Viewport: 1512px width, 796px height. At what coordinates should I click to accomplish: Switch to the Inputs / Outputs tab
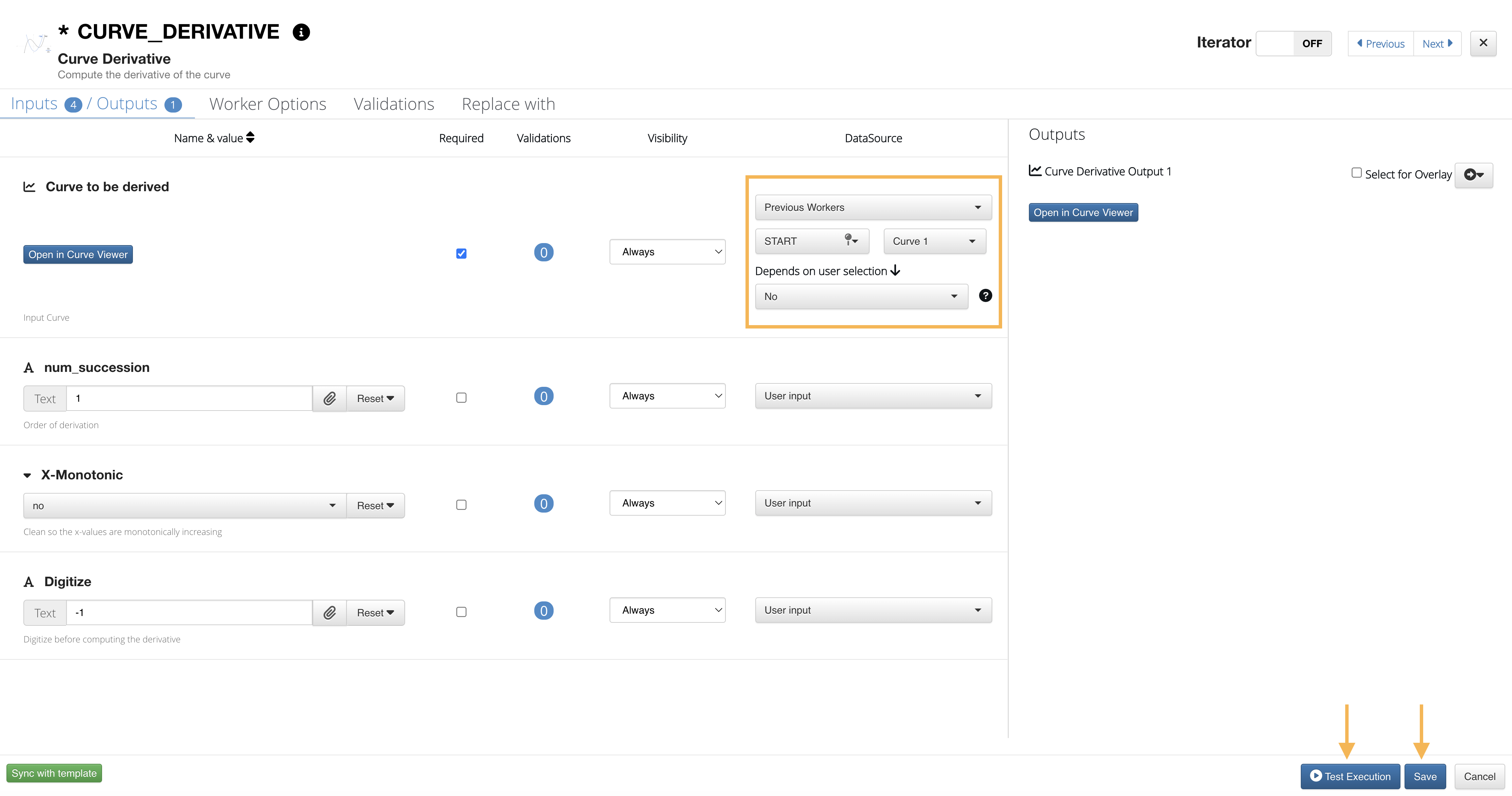coord(97,104)
